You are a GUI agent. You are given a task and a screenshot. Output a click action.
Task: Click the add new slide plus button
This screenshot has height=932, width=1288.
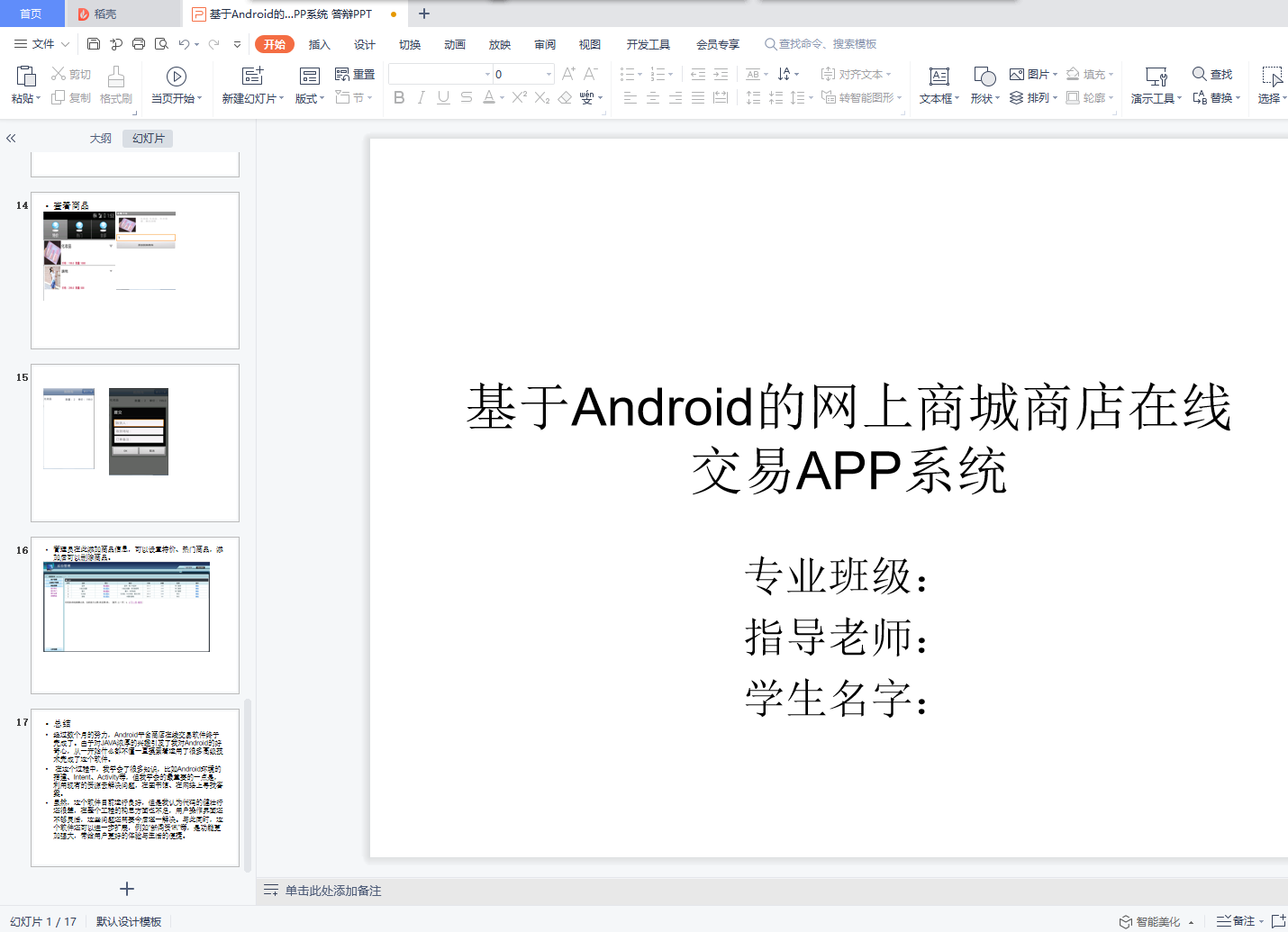click(127, 889)
